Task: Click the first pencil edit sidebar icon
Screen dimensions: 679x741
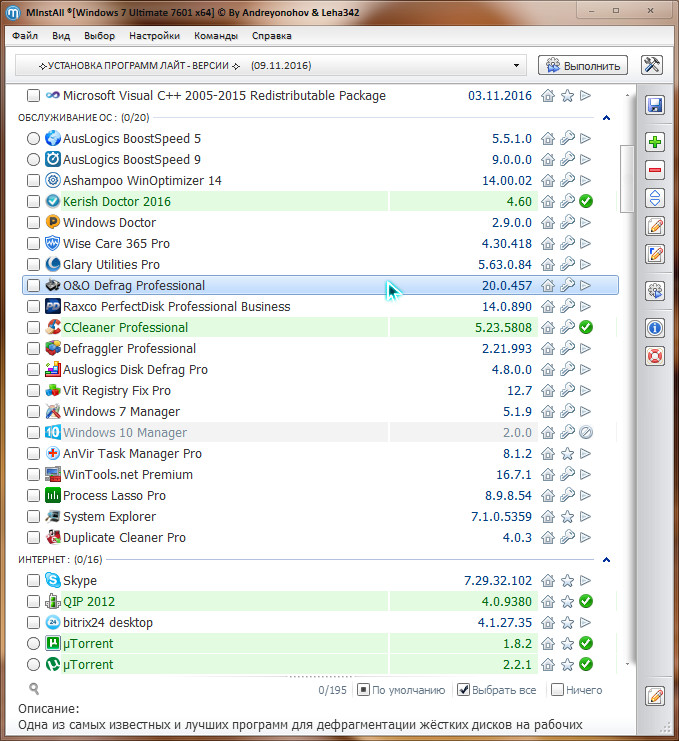Action: click(655, 226)
